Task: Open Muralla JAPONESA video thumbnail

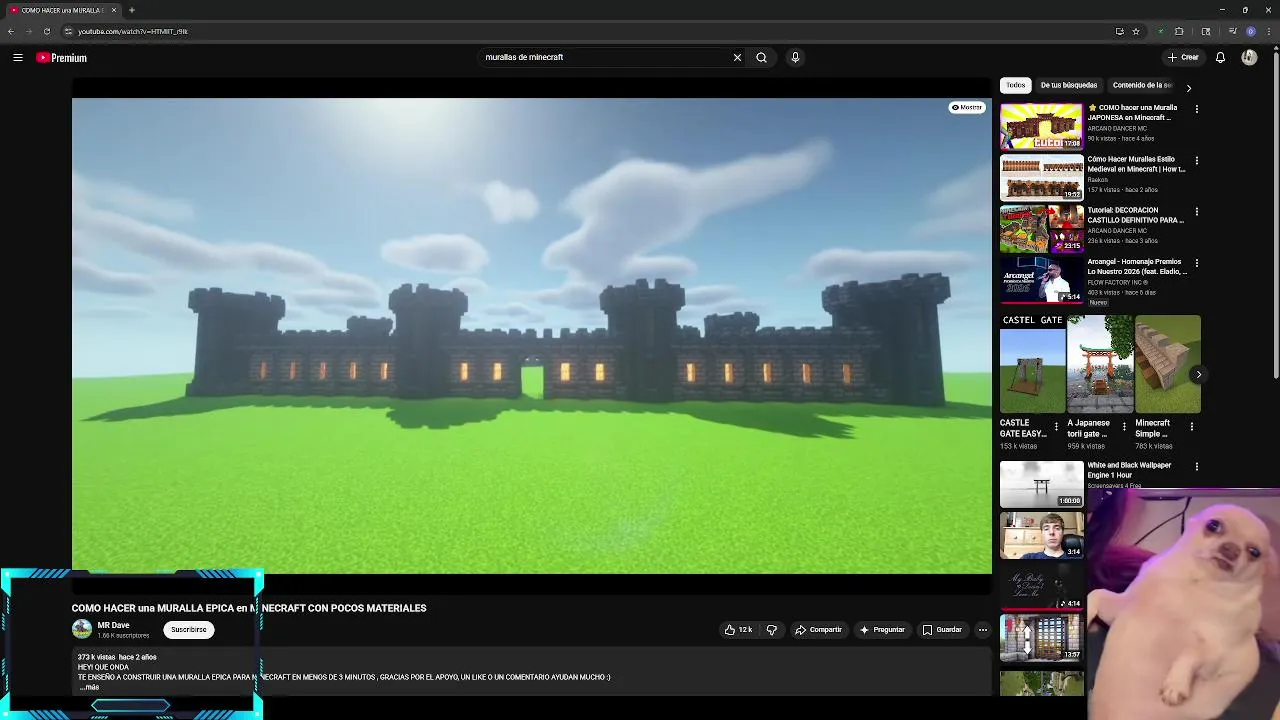Action: 1042,127
